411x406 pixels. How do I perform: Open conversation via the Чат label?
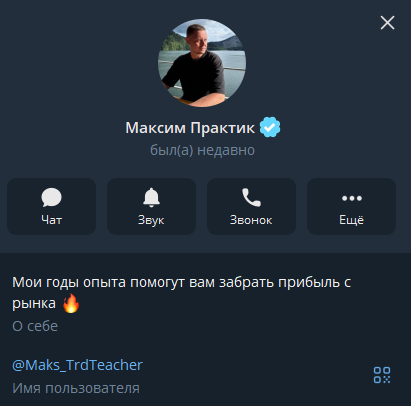51,220
